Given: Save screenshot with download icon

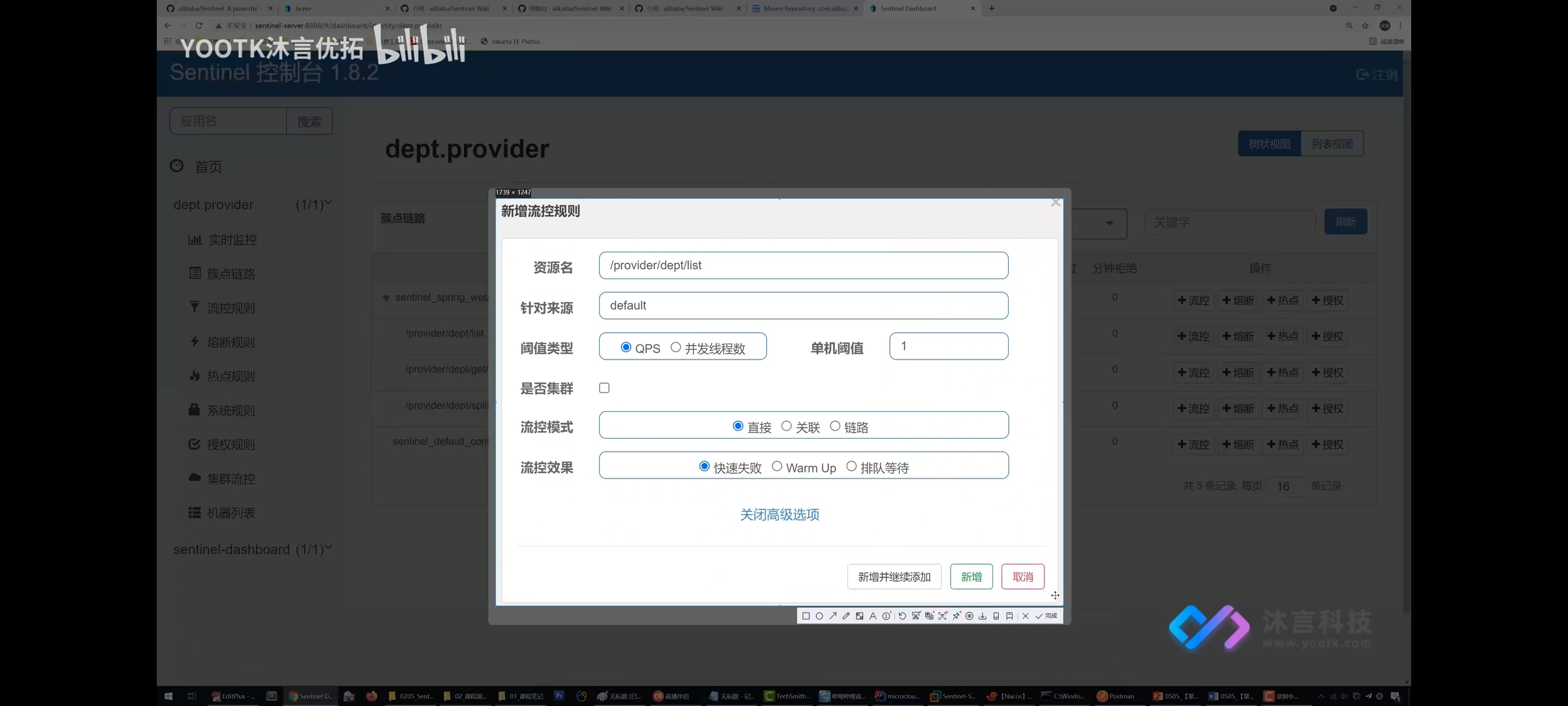Looking at the screenshot, I should [x=983, y=616].
